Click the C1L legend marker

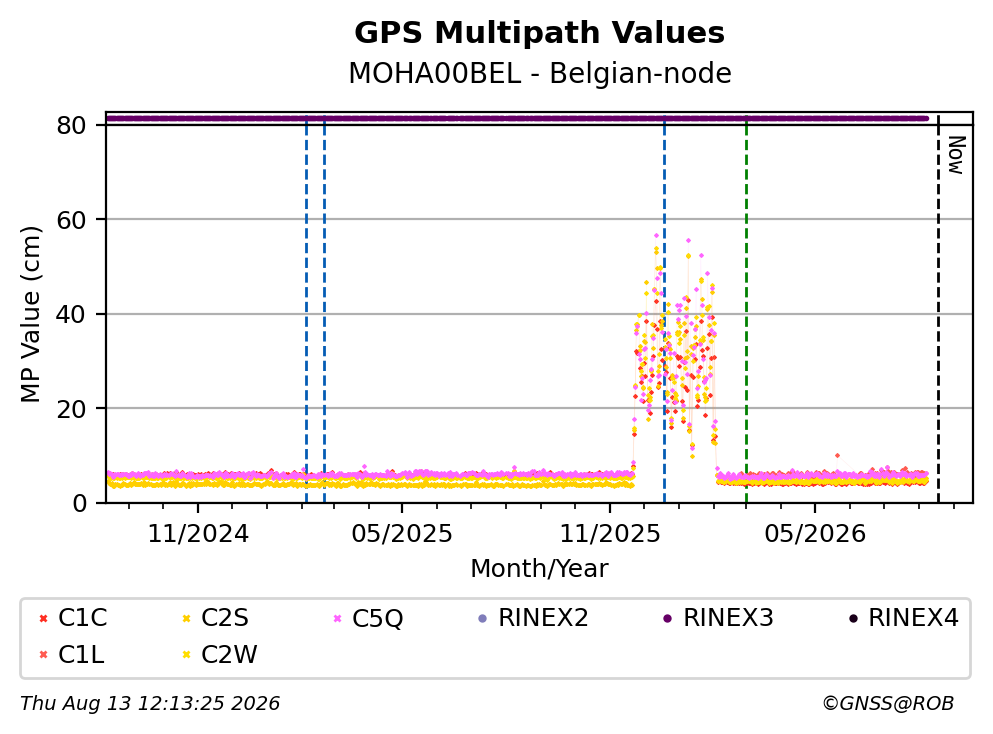43,655
